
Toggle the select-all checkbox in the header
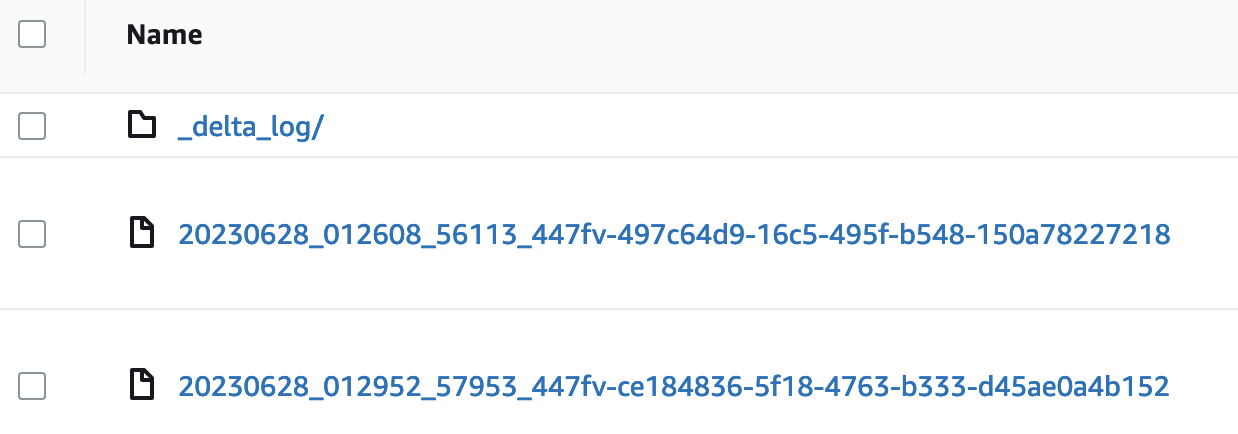[33, 34]
